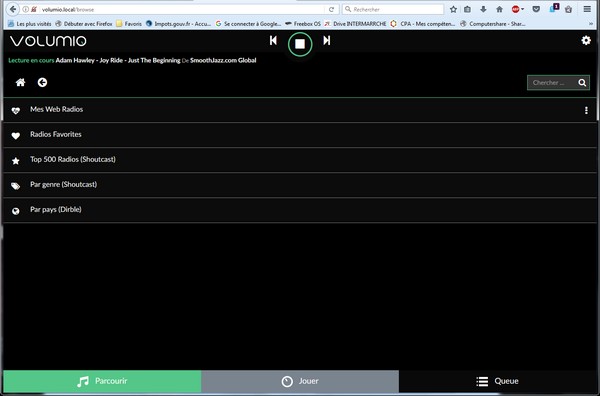
Task: Click the star icon beside Top 500 Radios
Action: tap(16, 161)
